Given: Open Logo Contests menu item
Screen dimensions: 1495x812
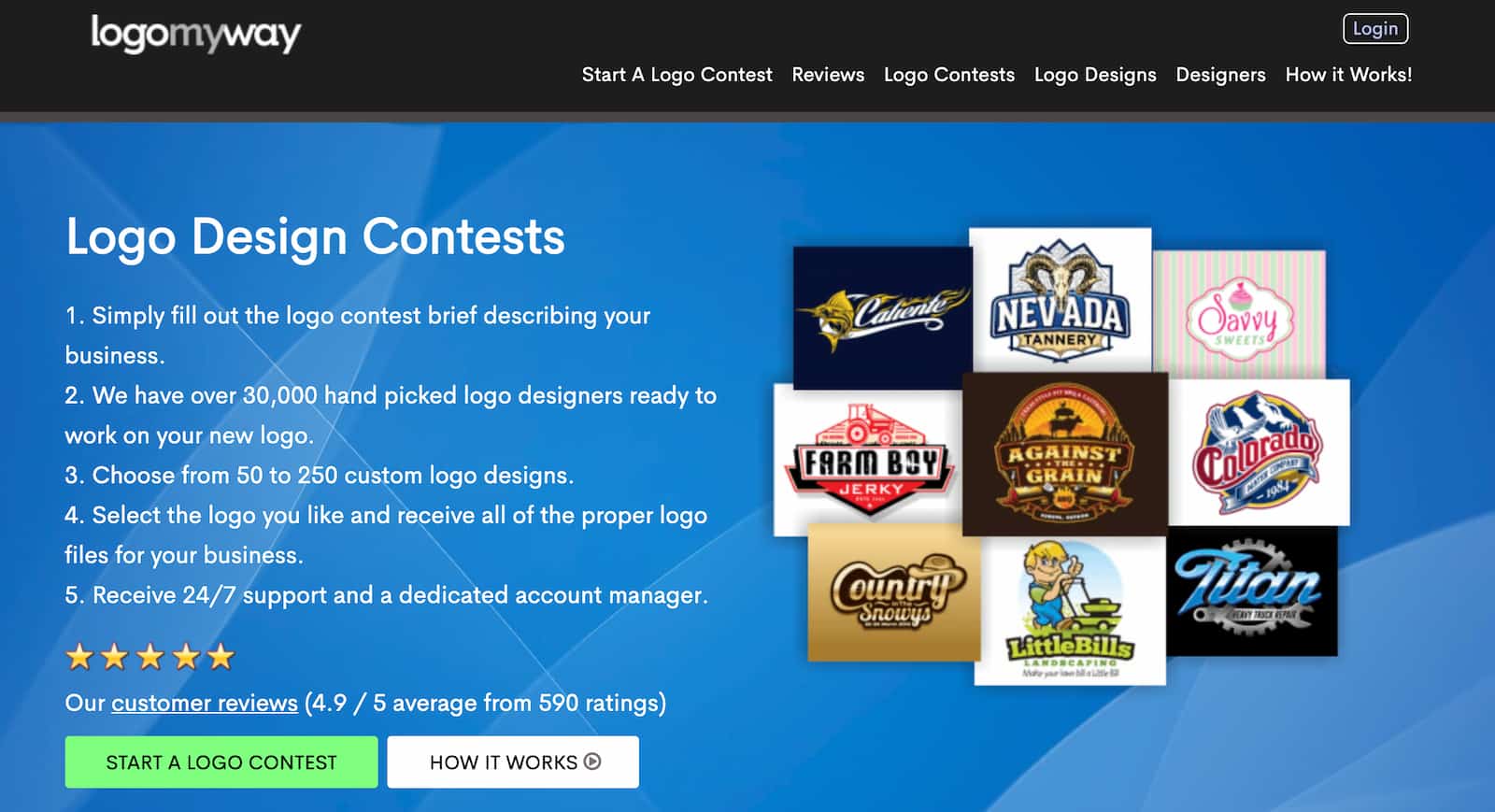Looking at the screenshot, I should (949, 75).
